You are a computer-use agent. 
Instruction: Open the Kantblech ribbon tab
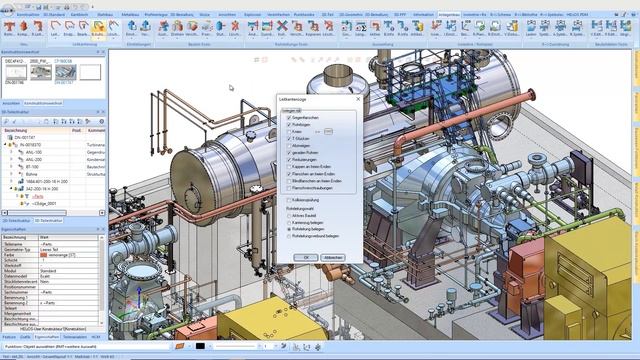point(79,15)
